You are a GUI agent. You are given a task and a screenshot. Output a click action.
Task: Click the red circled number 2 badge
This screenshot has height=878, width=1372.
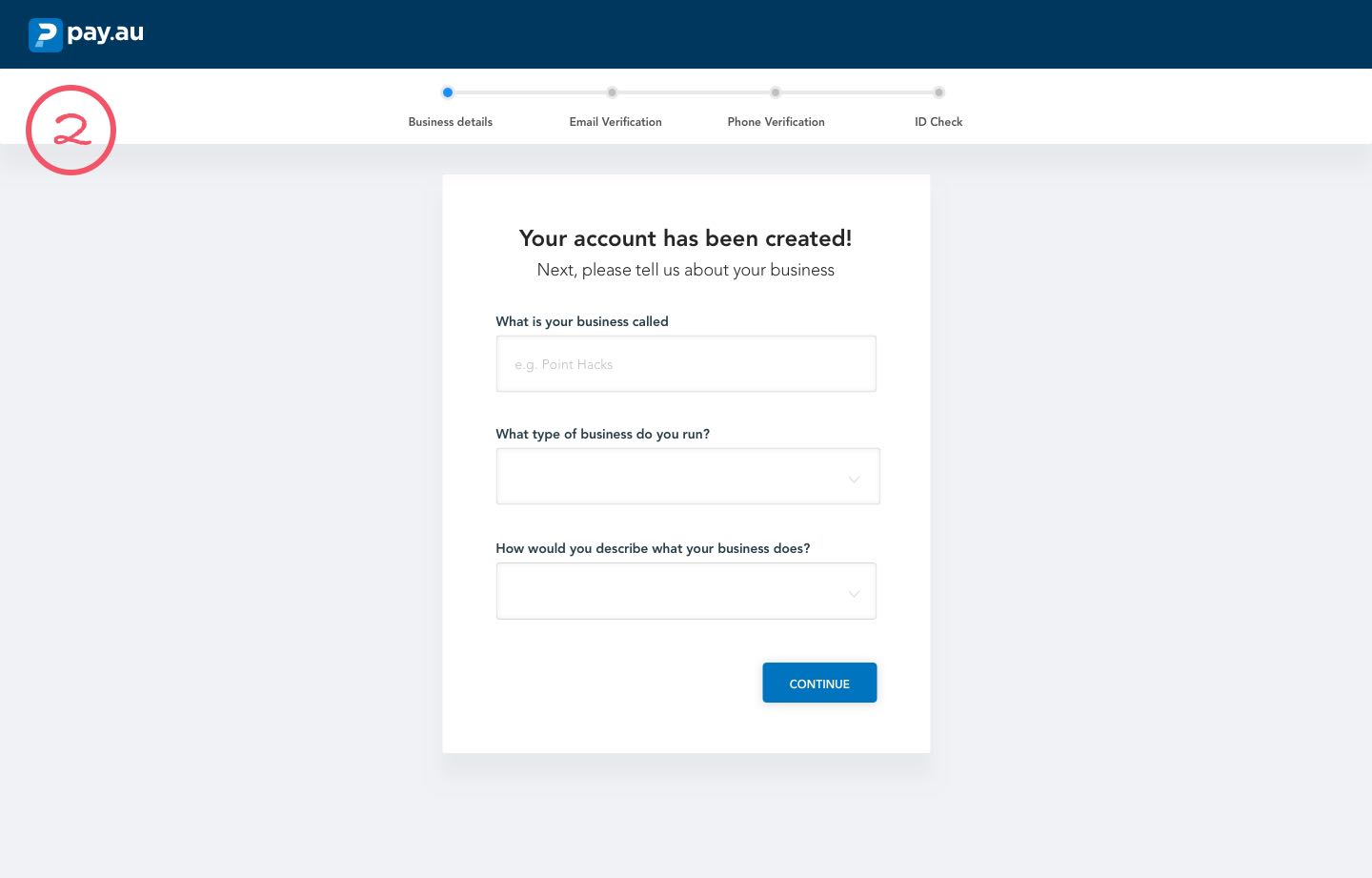click(71, 130)
